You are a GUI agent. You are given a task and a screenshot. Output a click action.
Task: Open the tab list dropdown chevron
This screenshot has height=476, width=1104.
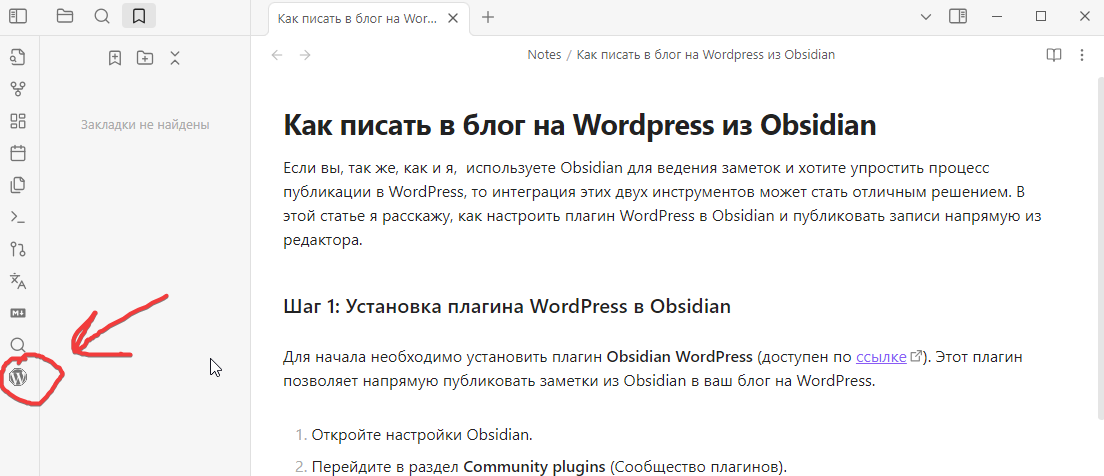point(926,17)
